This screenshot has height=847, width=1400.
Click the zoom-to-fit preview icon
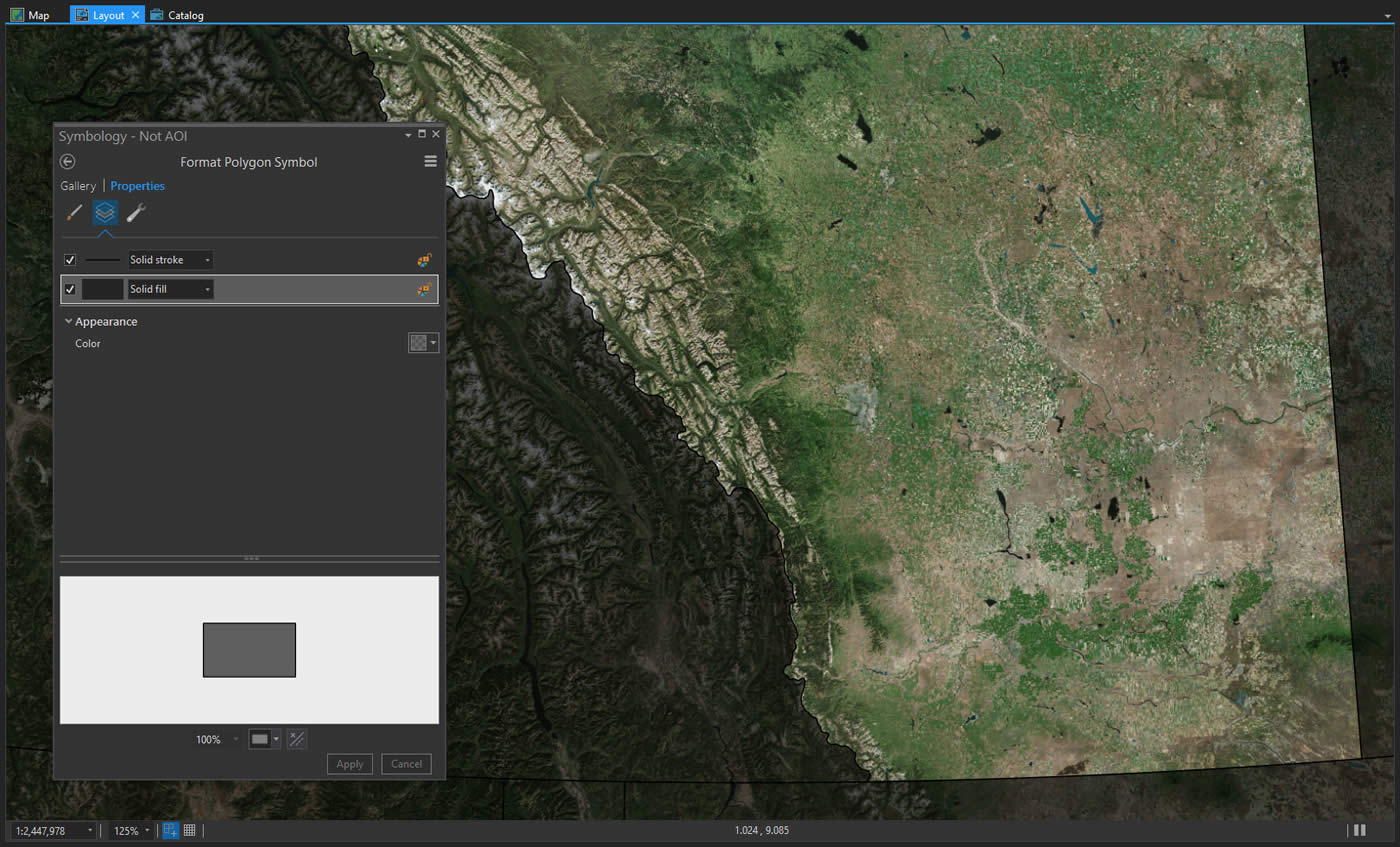coord(297,739)
